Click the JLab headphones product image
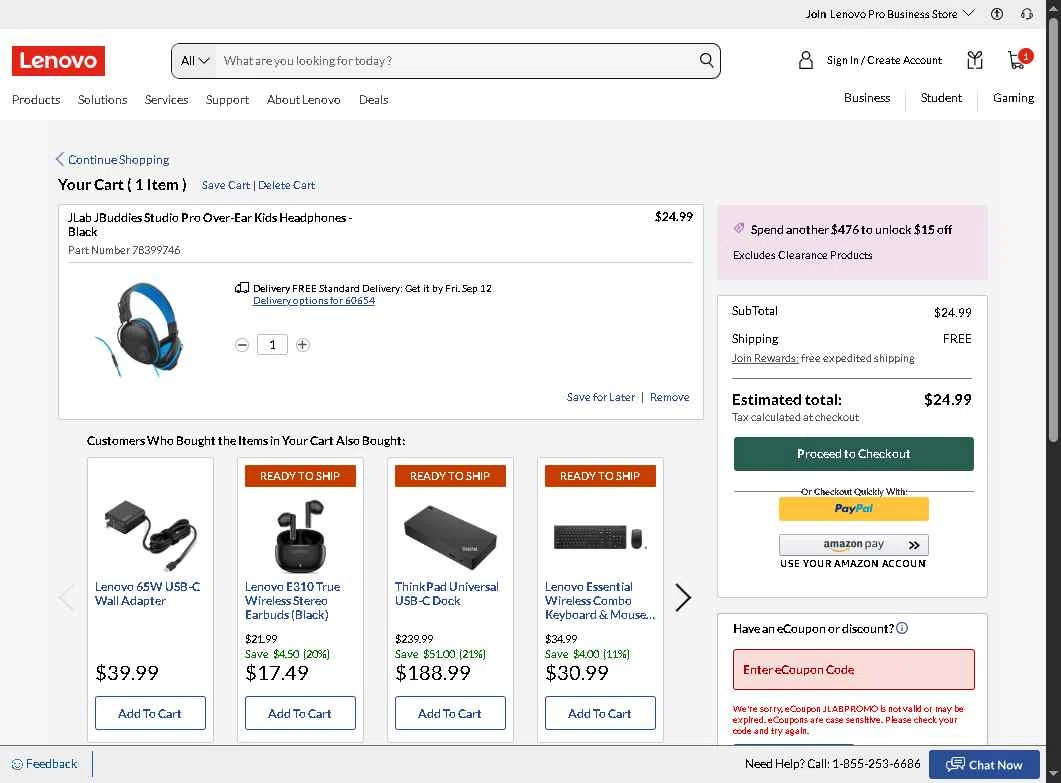 (x=141, y=328)
